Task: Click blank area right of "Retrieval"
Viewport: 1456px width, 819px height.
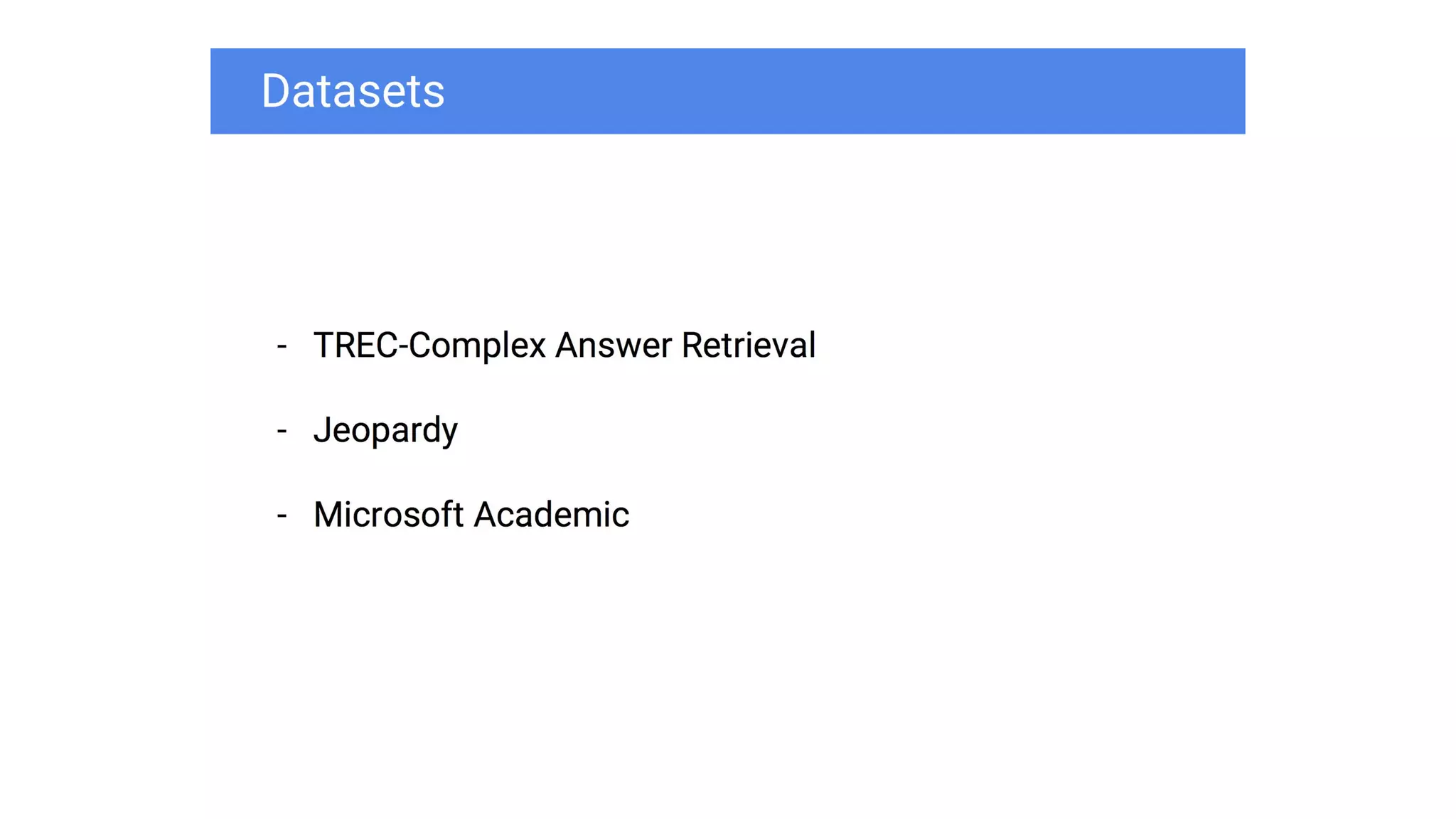Action: (1031, 346)
